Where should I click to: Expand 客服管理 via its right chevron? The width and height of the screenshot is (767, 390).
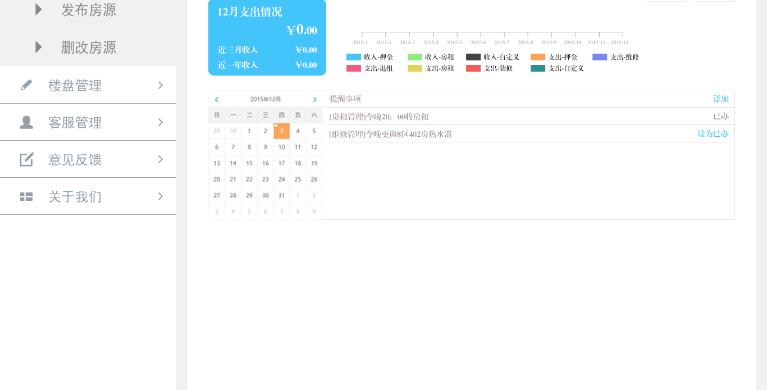pyautogui.click(x=160, y=122)
